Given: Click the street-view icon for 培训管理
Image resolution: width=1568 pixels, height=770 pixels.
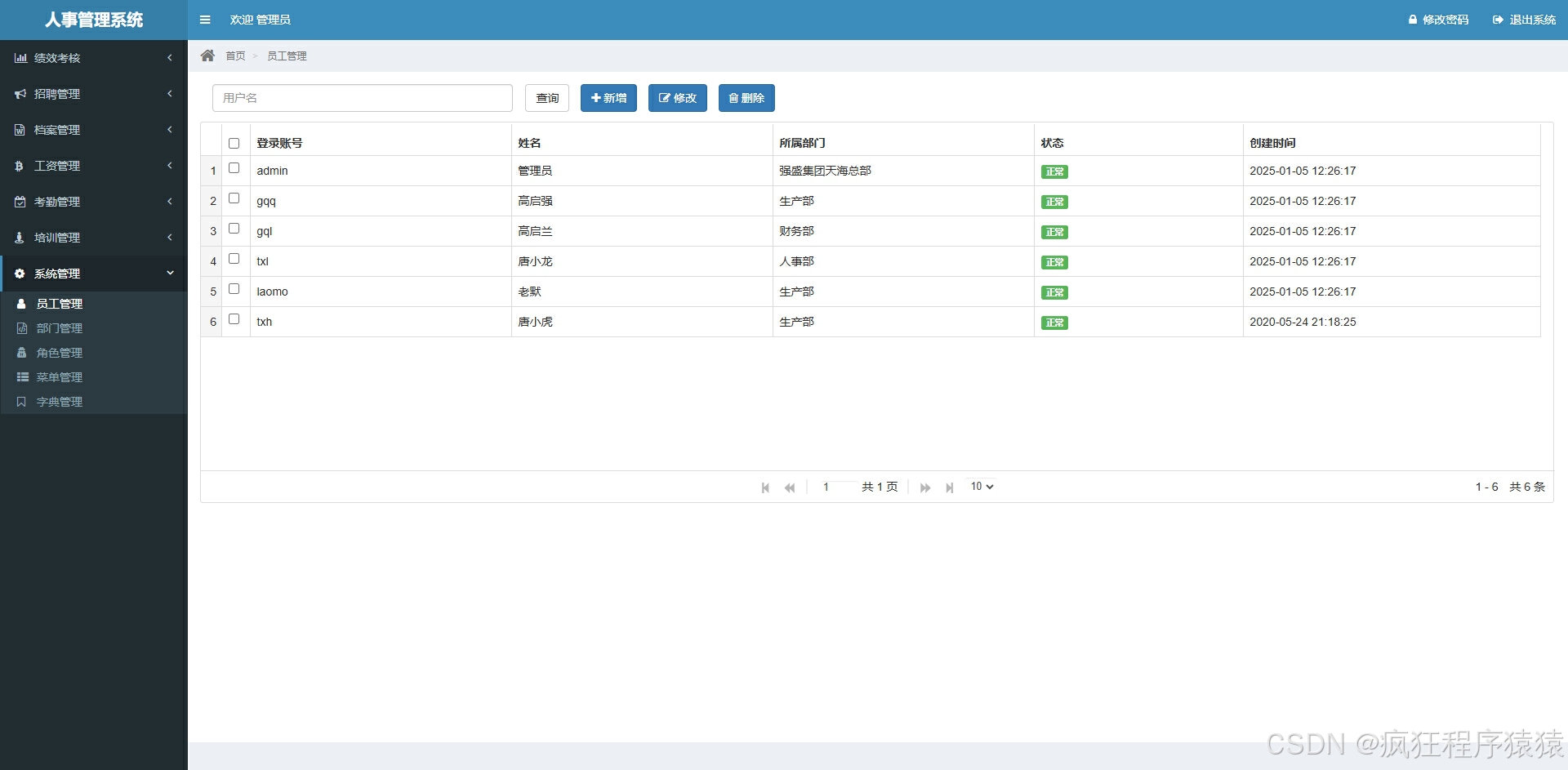Looking at the screenshot, I should click(20, 238).
